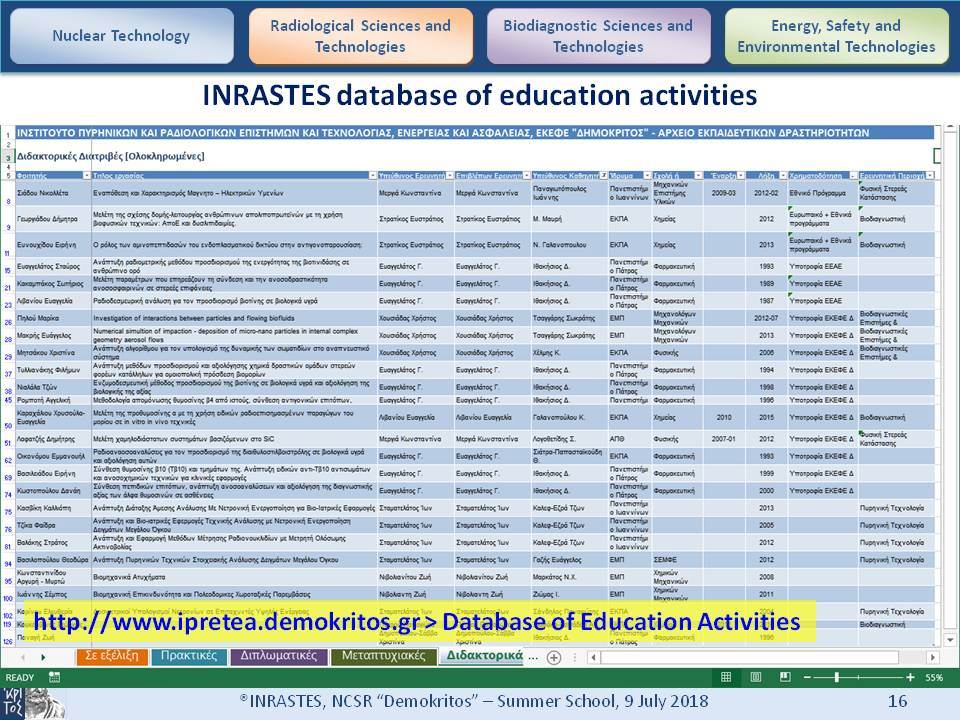Zoom in using the plus icon
Image resolution: width=960 pixels, height=720 pixels.
click(x=910, y=677)
